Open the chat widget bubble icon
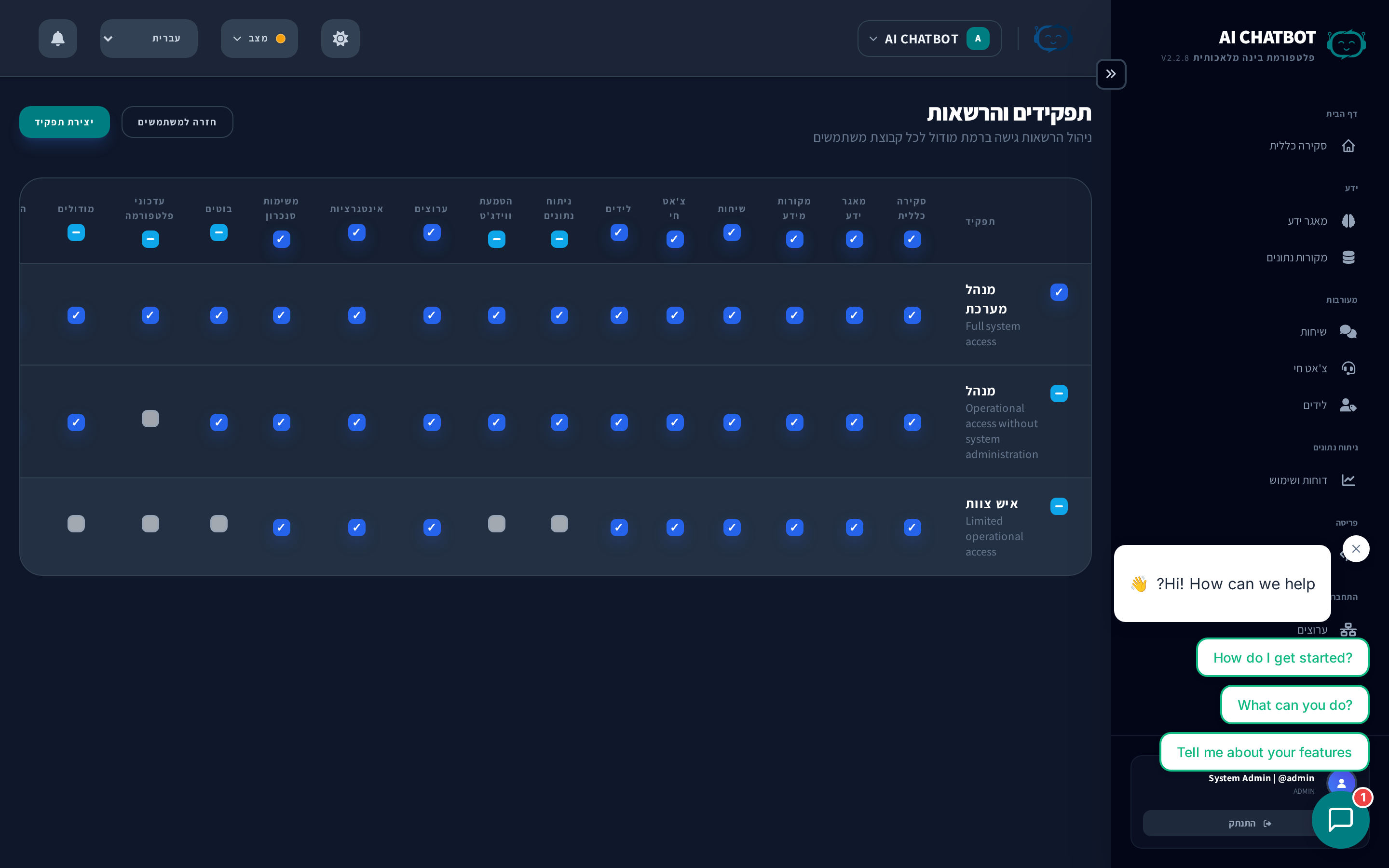The height and width of the screenshot is (868, 1389). coord(1340,819)
